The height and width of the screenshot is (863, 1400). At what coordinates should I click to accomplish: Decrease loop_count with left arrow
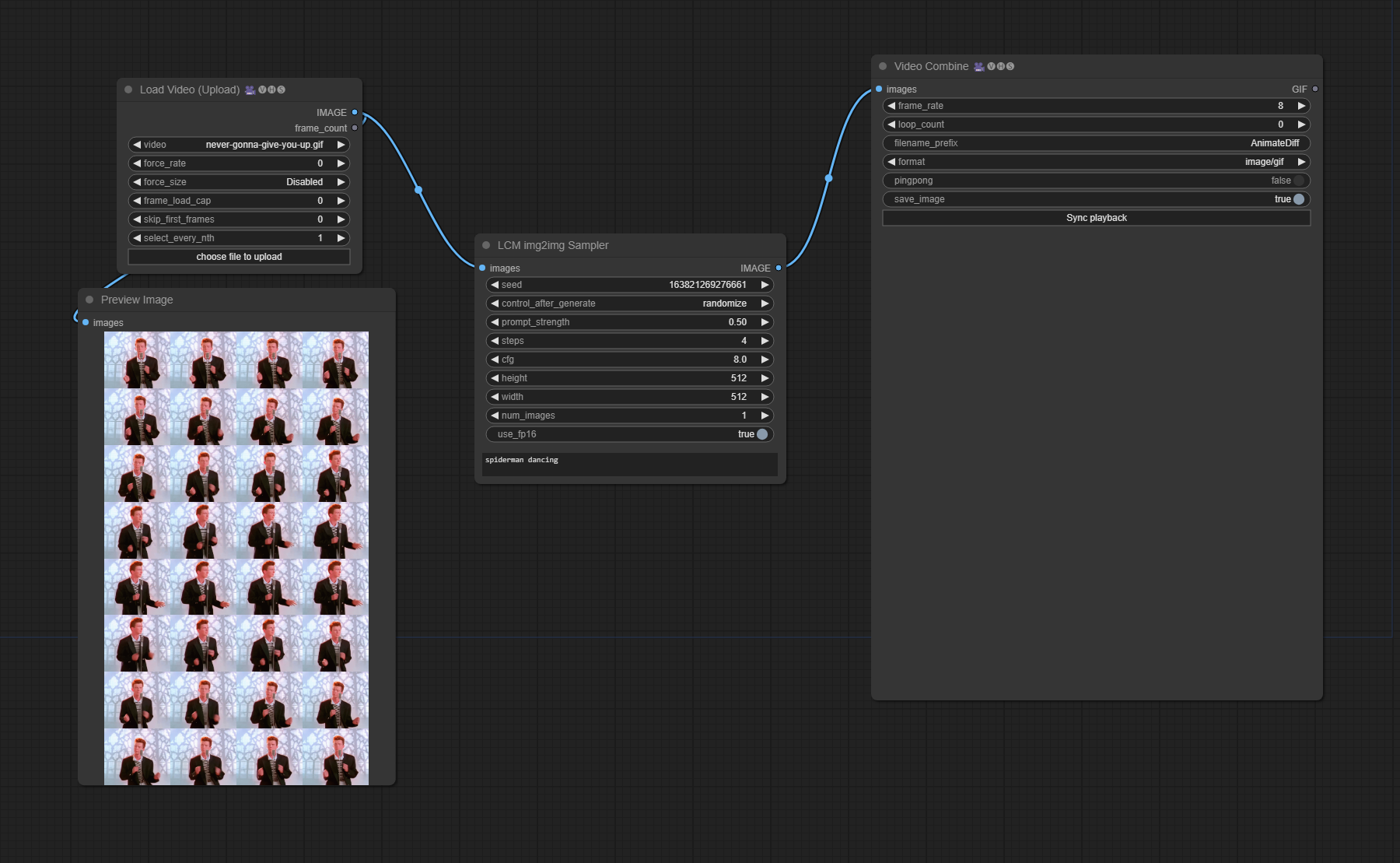(891, 125)
